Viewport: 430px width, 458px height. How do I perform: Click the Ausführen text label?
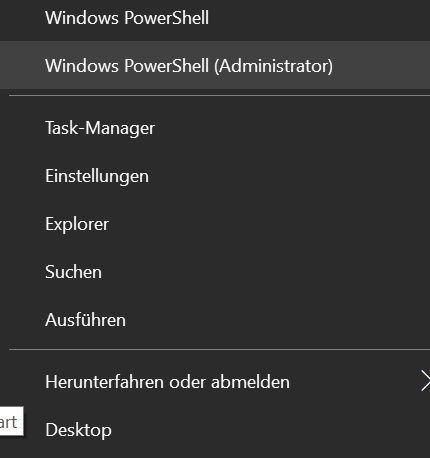pos(85,320)
